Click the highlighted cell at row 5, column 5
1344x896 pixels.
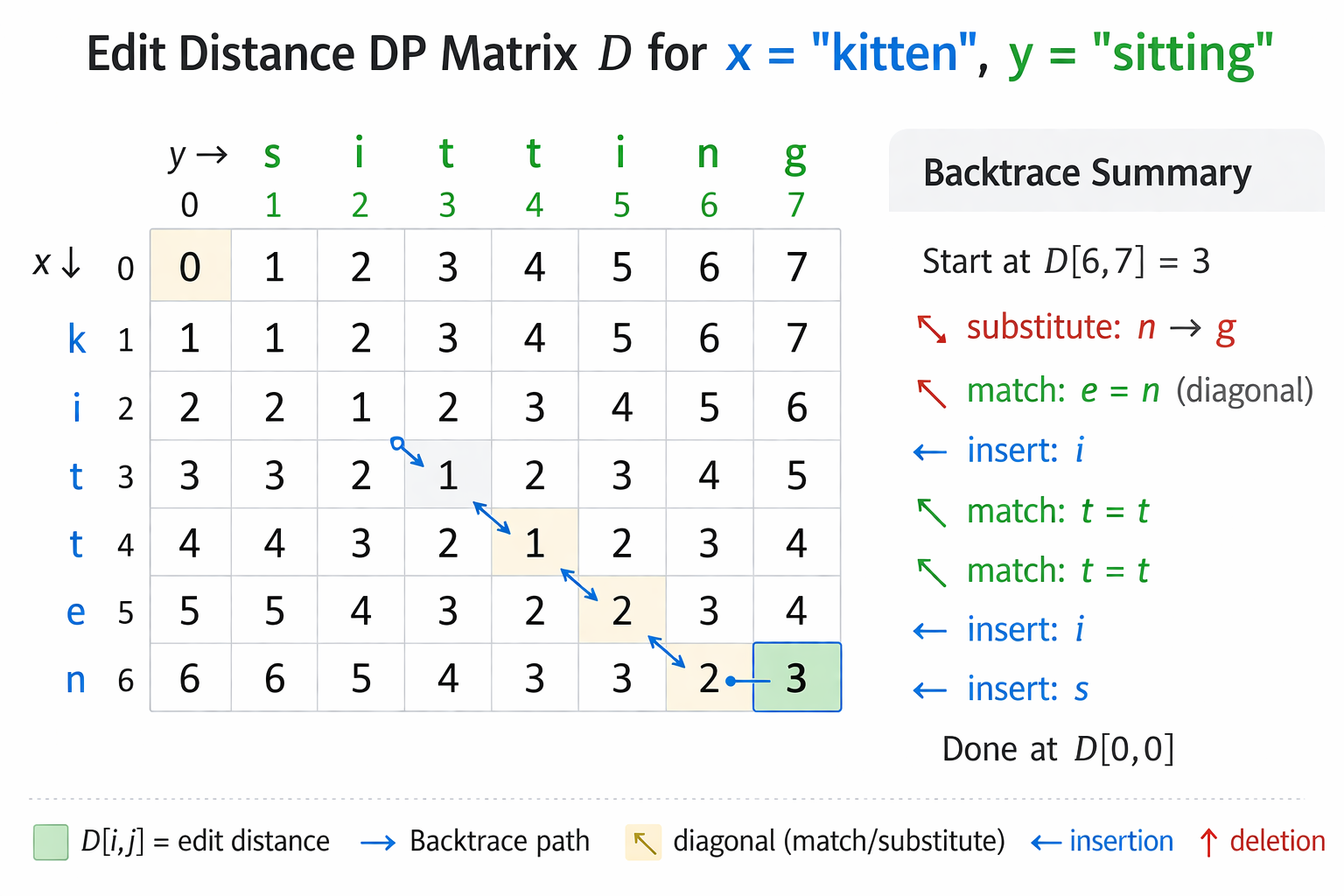click(621, 611)
